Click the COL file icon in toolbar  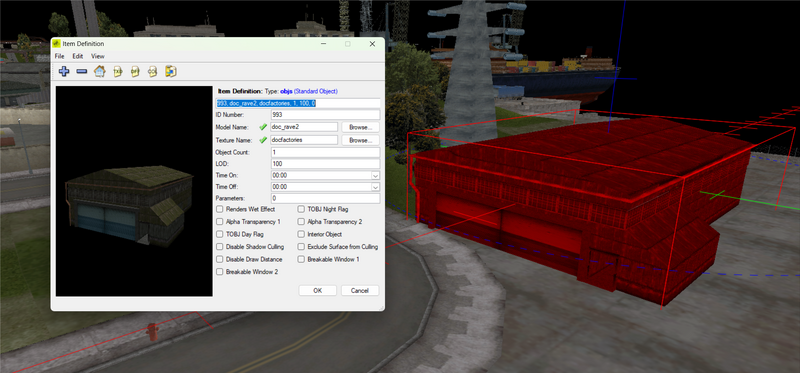tap(153, 71)
